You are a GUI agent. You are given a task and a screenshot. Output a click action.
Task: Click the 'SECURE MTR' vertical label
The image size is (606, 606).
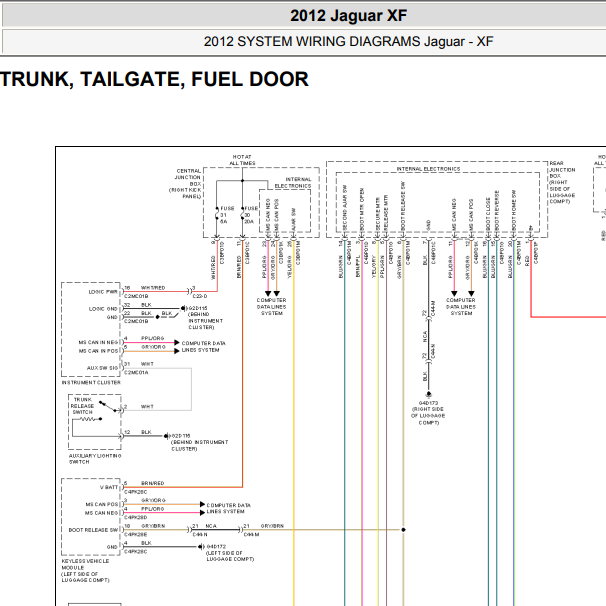(x=378, y=214)
